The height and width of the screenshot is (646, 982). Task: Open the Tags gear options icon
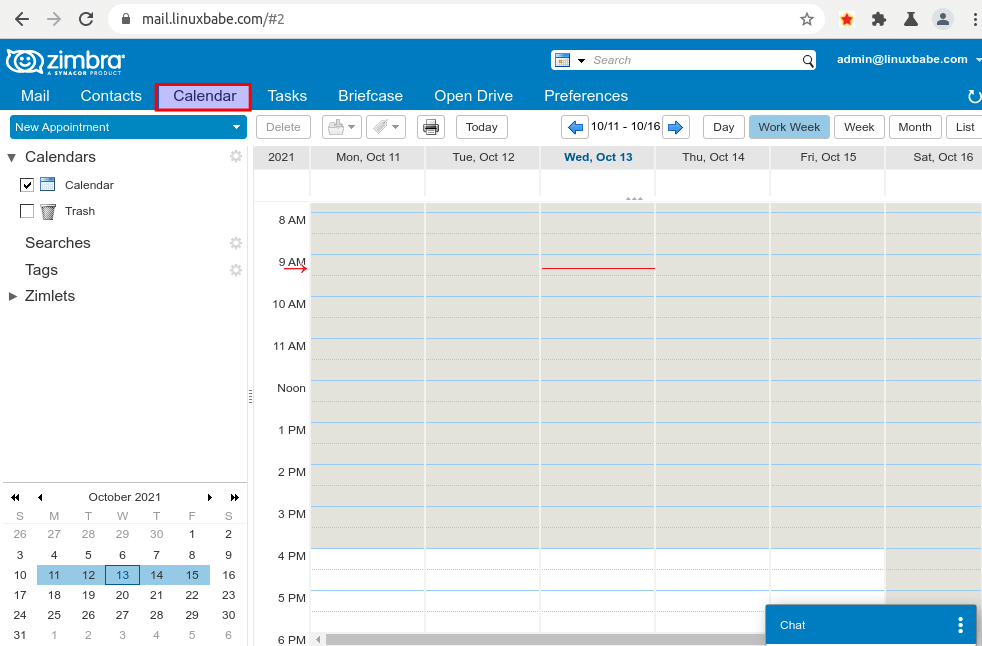click(x=236, y=270)
